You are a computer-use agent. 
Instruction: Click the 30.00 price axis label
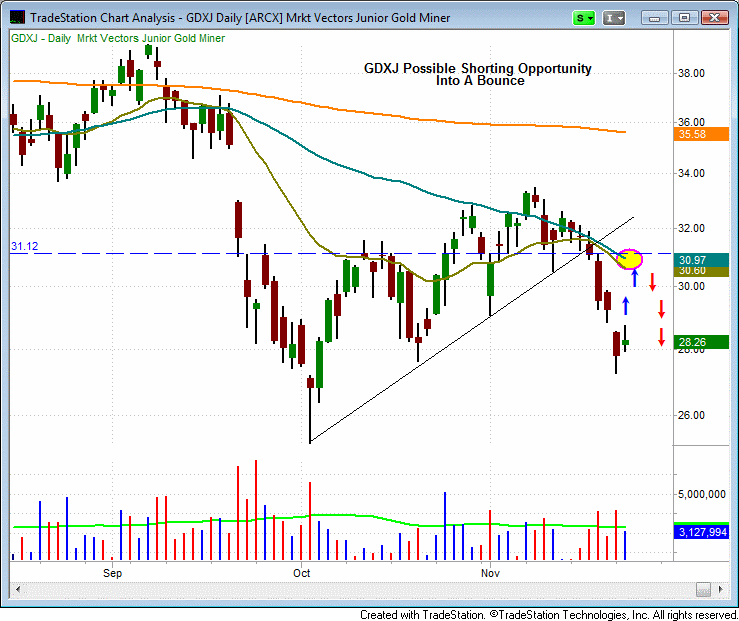click(x=691, y=286)
